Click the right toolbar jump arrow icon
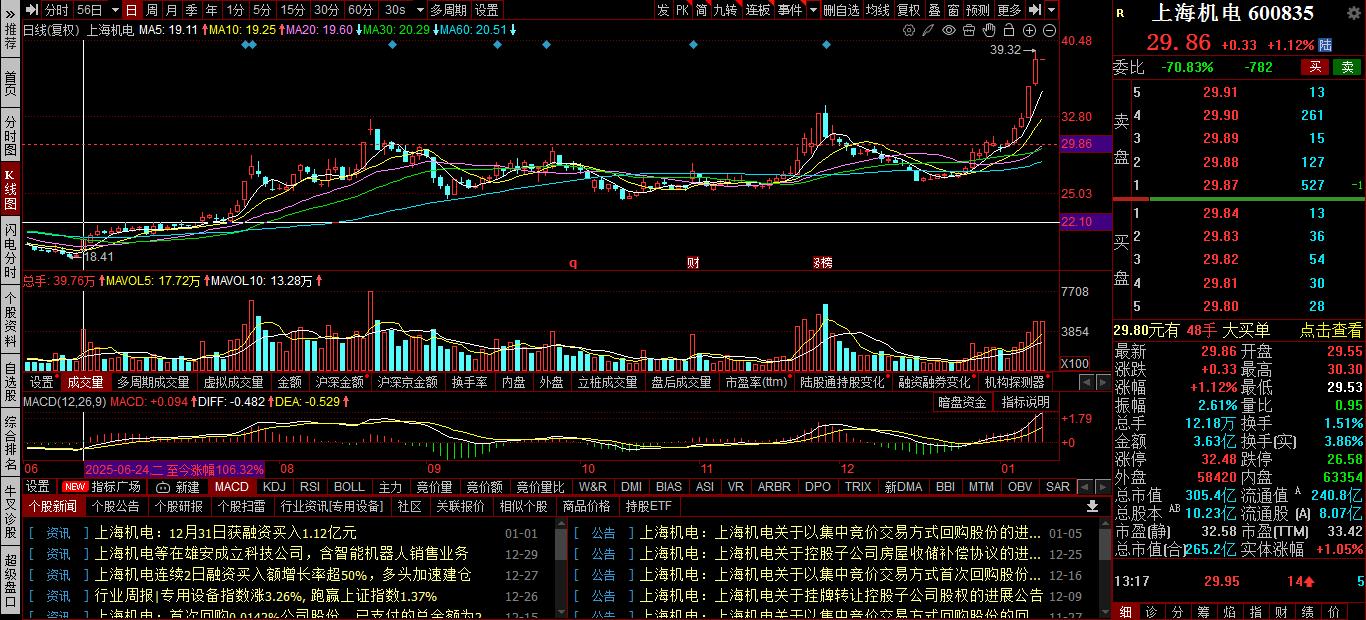This screenshot has height=620, width=1366. pos(1035,10)
